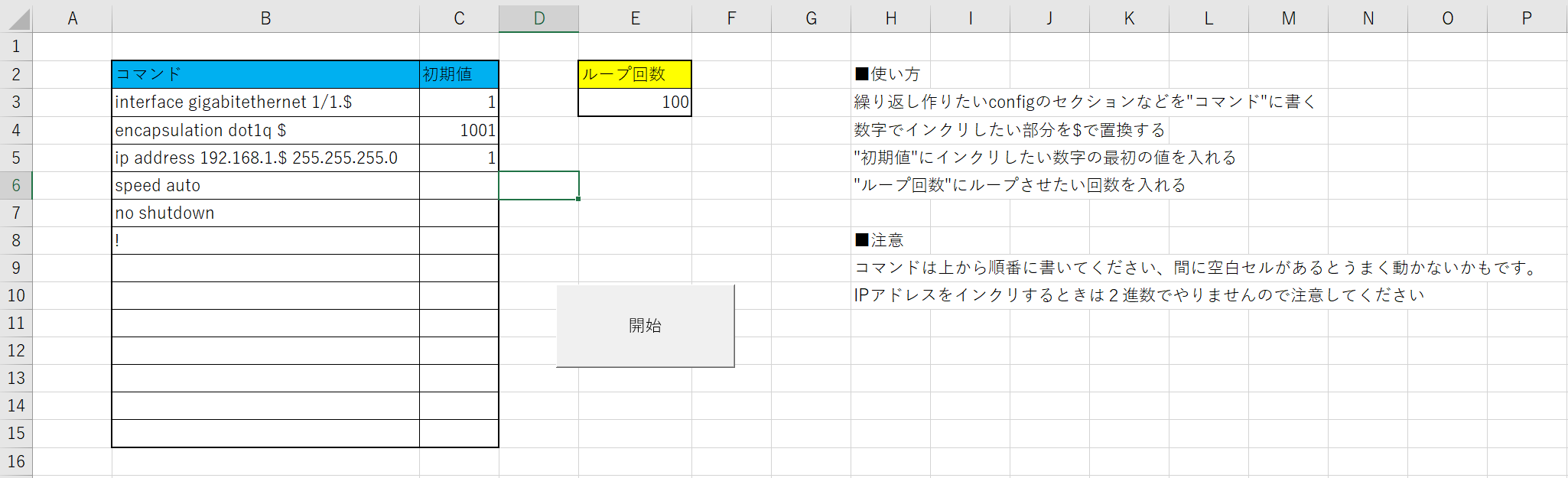Viewport: 1568px width, 478px height.
Task: Click the select-all corner triangle
Action: point(18,20)
